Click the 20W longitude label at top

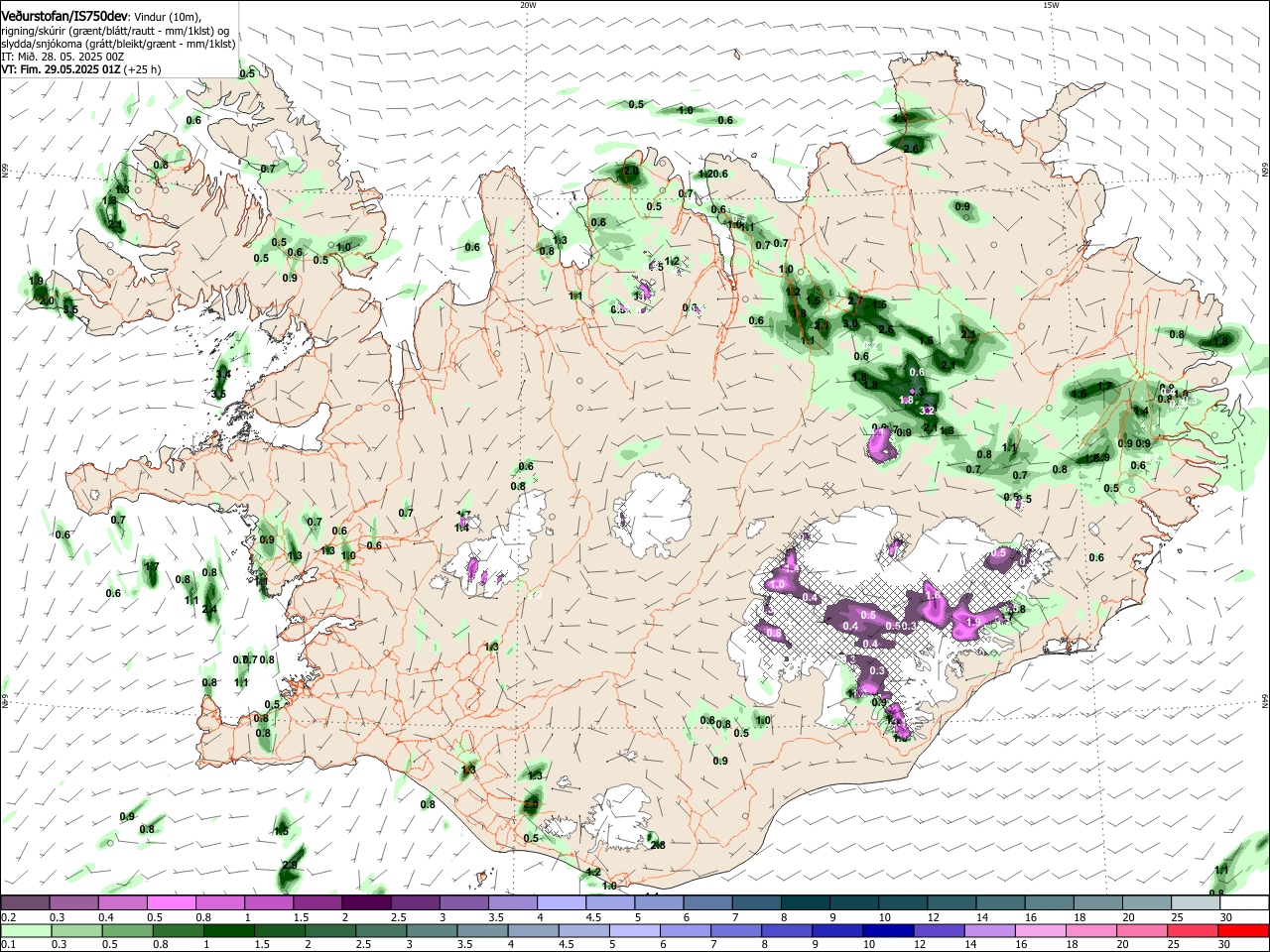(x=528, y=5)
